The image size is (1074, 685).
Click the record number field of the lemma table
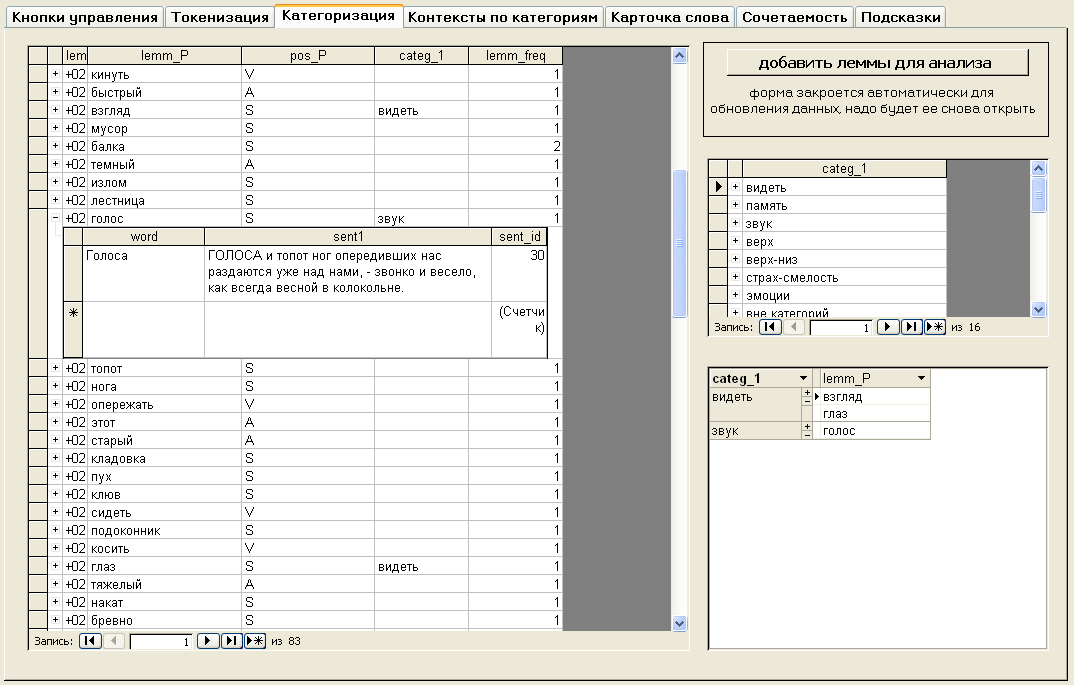pos(160,642)
